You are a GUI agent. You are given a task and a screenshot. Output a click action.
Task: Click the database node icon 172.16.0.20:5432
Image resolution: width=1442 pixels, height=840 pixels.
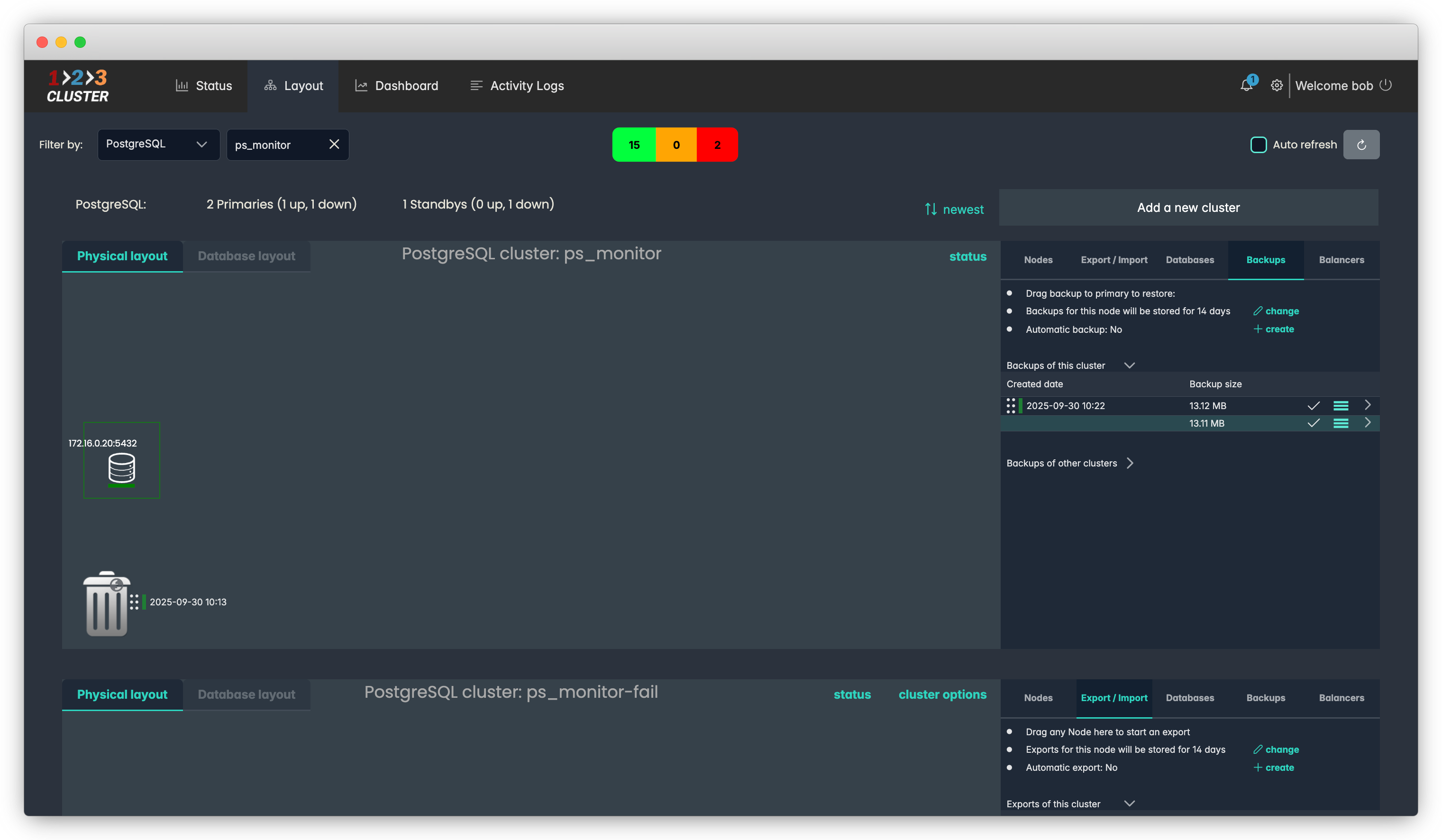click(121, 468)
